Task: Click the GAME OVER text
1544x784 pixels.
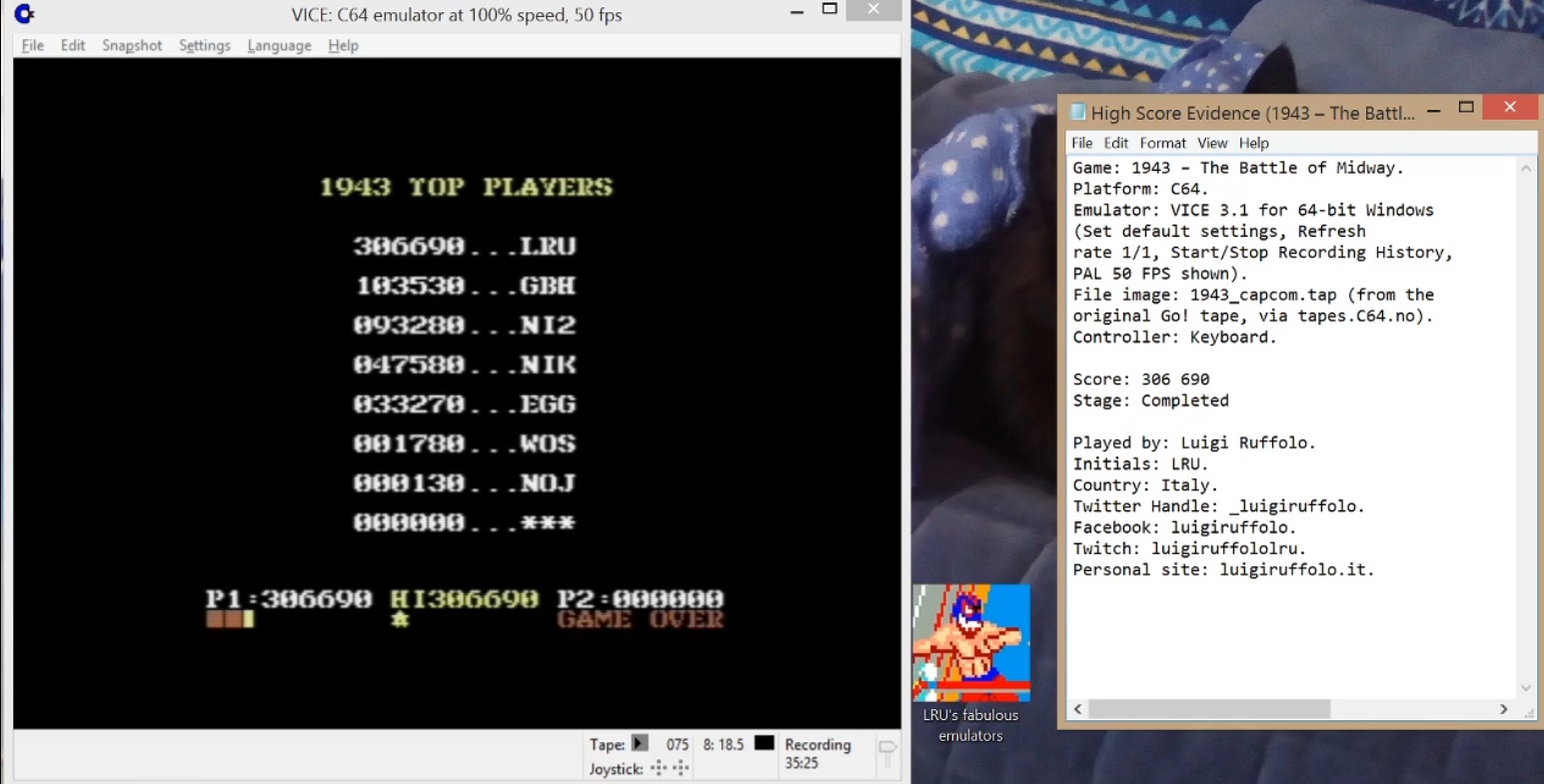Action: click(x=641, y=619)
